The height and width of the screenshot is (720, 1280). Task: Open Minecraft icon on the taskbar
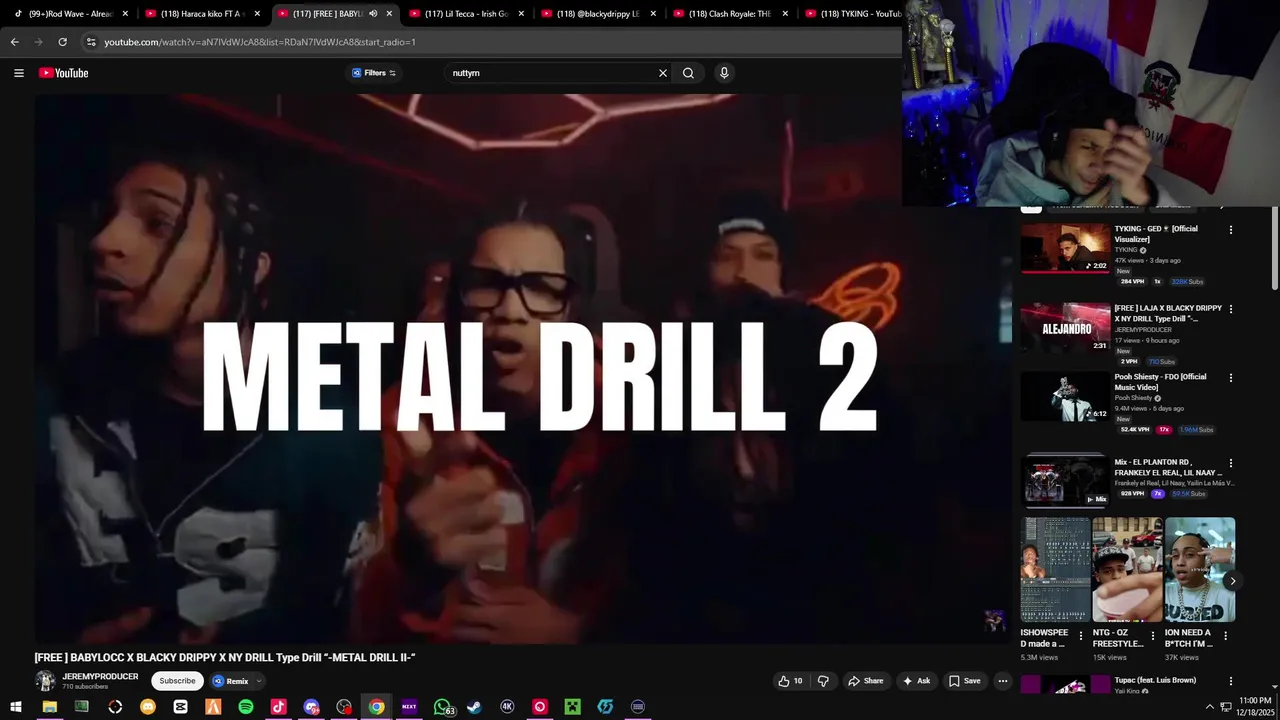(x=572, y=707)
